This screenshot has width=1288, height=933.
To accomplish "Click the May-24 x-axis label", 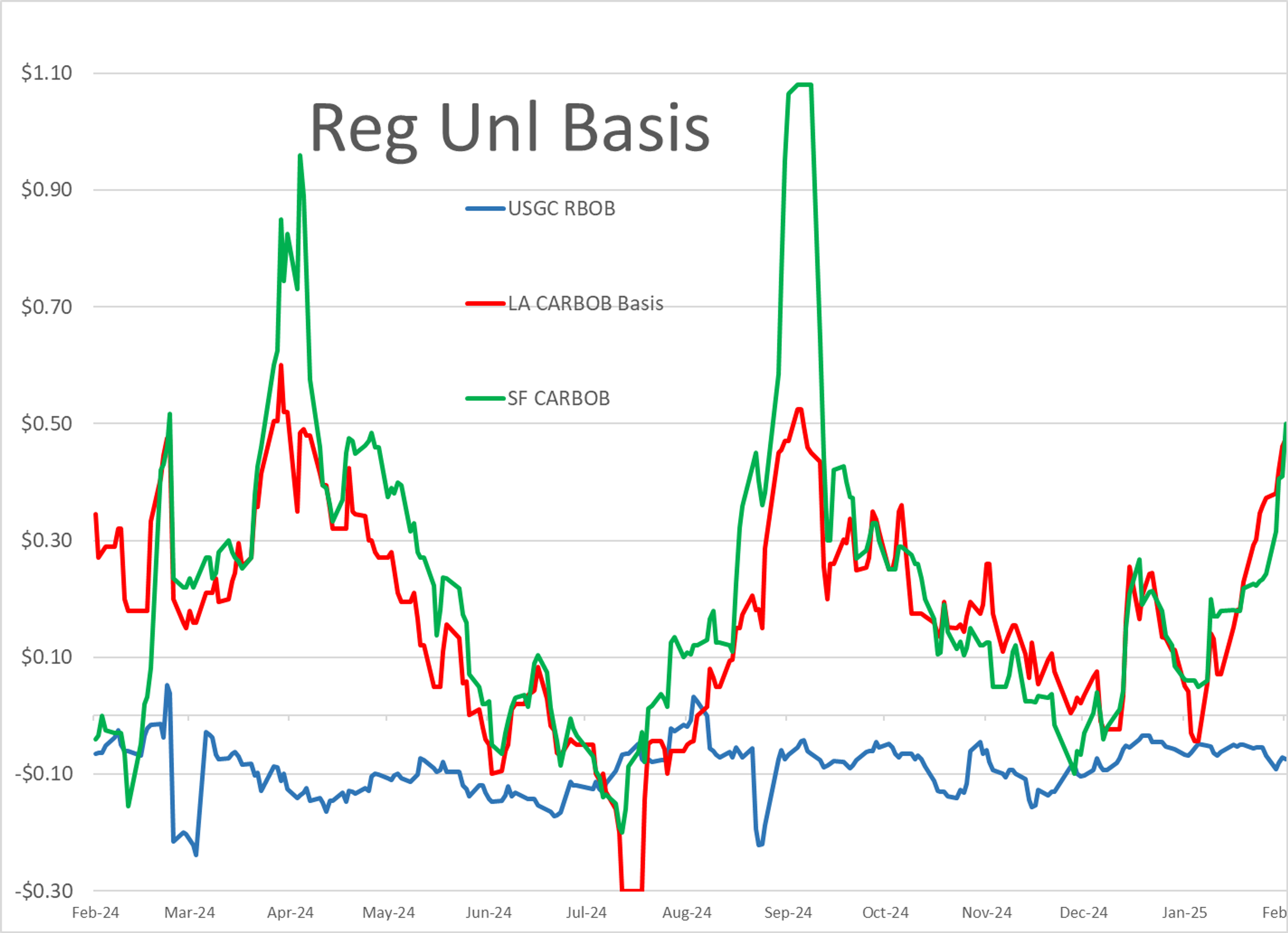I will [x=388, y=913].
